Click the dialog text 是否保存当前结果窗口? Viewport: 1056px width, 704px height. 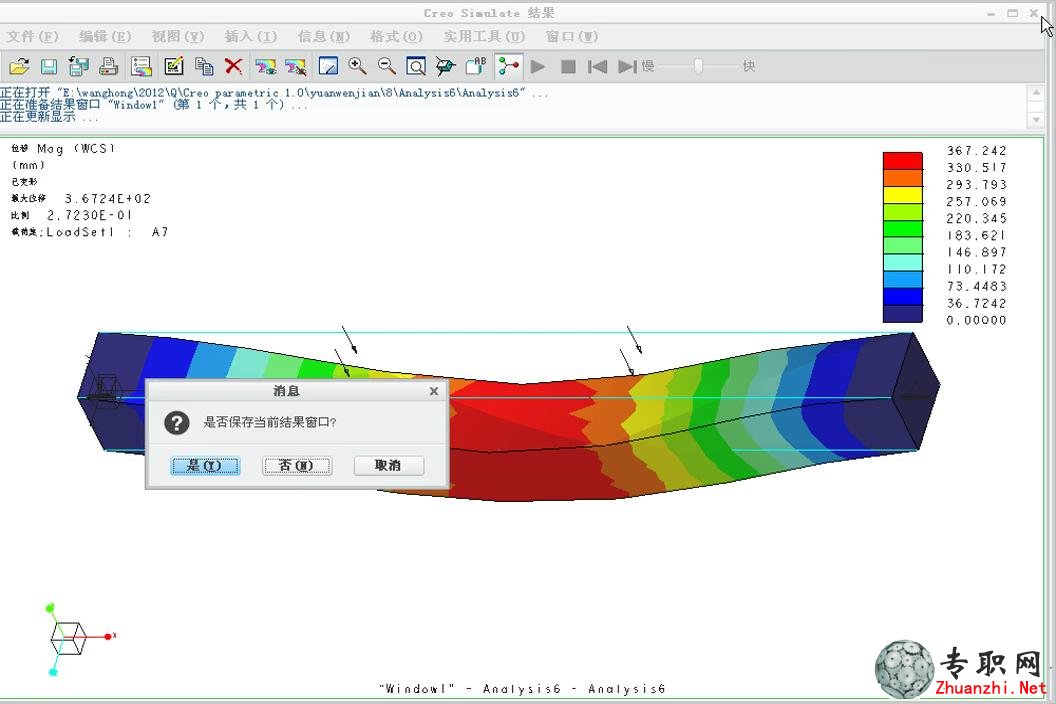(269, 422)
